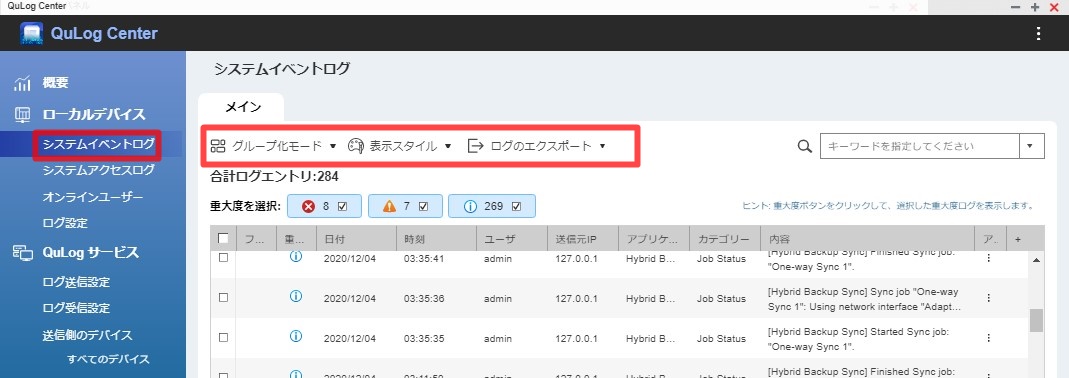This screenshot has height=378, width=1069.
Task: Open ログ設定 in the sidebar
Action: coord(64,223)
